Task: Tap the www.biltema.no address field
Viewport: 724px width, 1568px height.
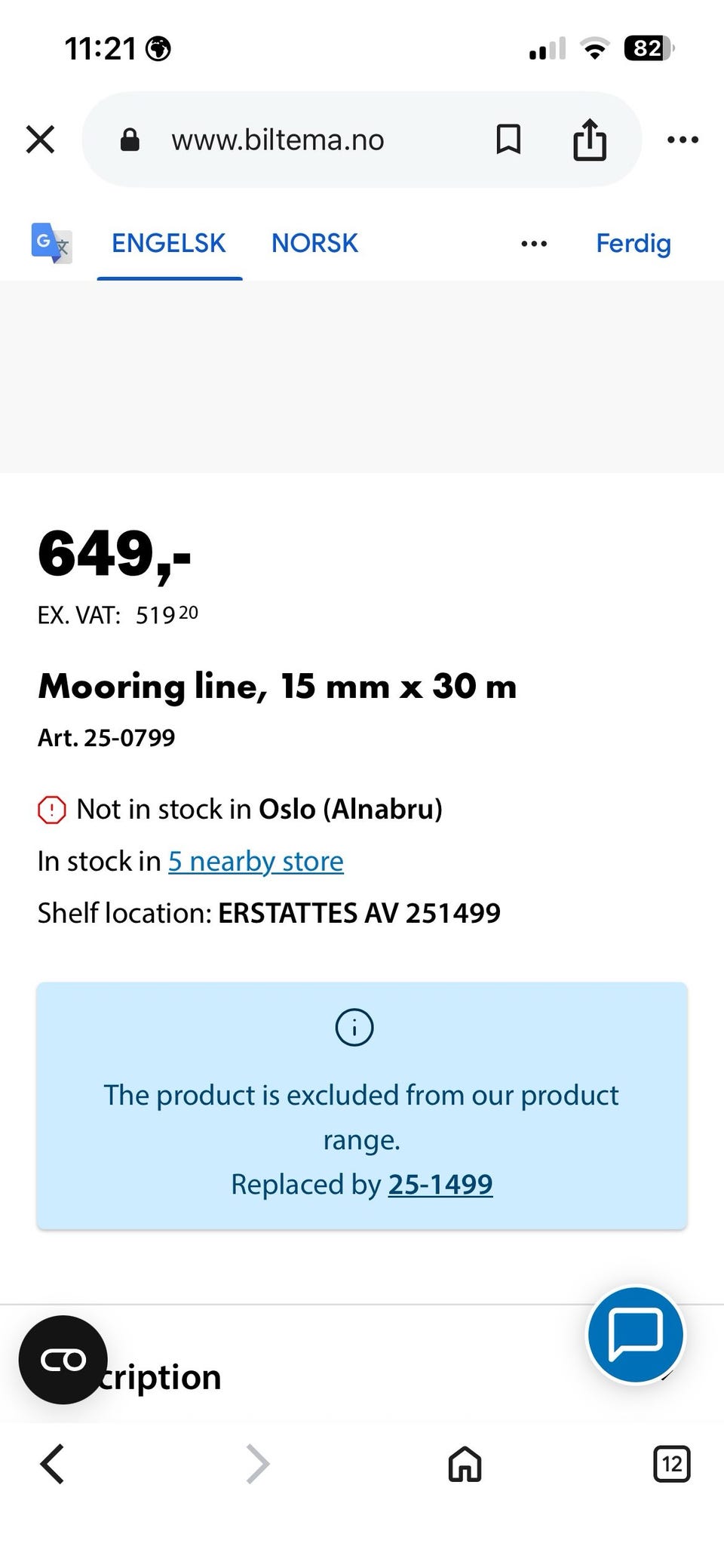Action: (278, 140)
